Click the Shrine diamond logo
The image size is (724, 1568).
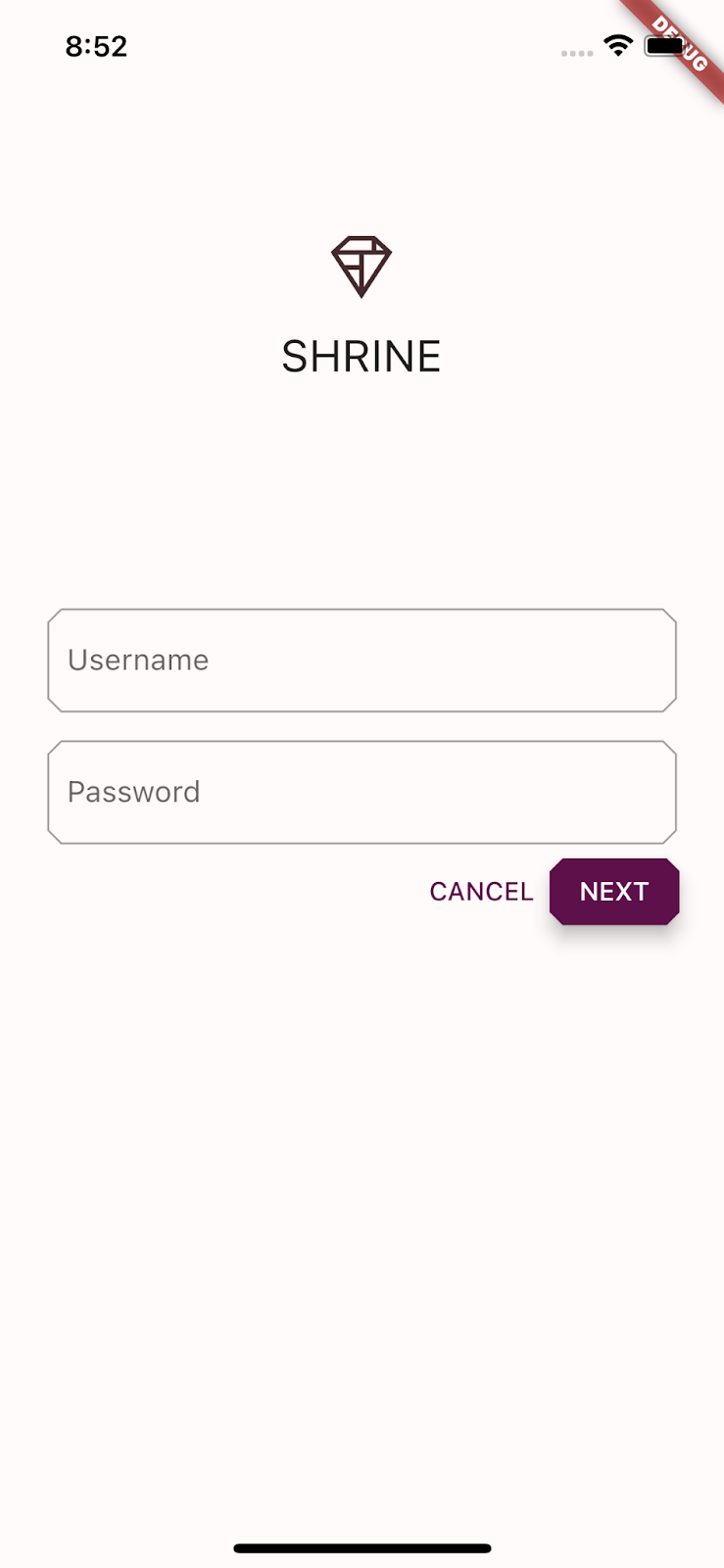362,265
